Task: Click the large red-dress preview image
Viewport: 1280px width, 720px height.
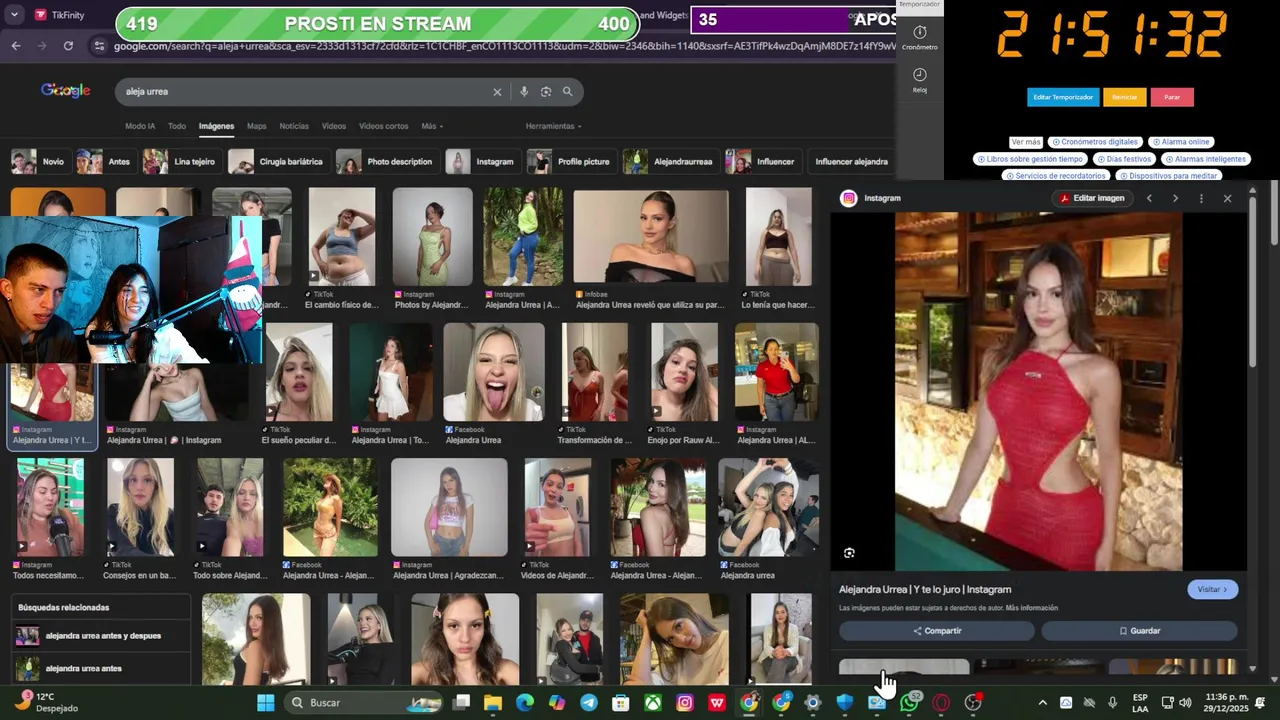Action: pyautogui.click(x=1038, y=391)
